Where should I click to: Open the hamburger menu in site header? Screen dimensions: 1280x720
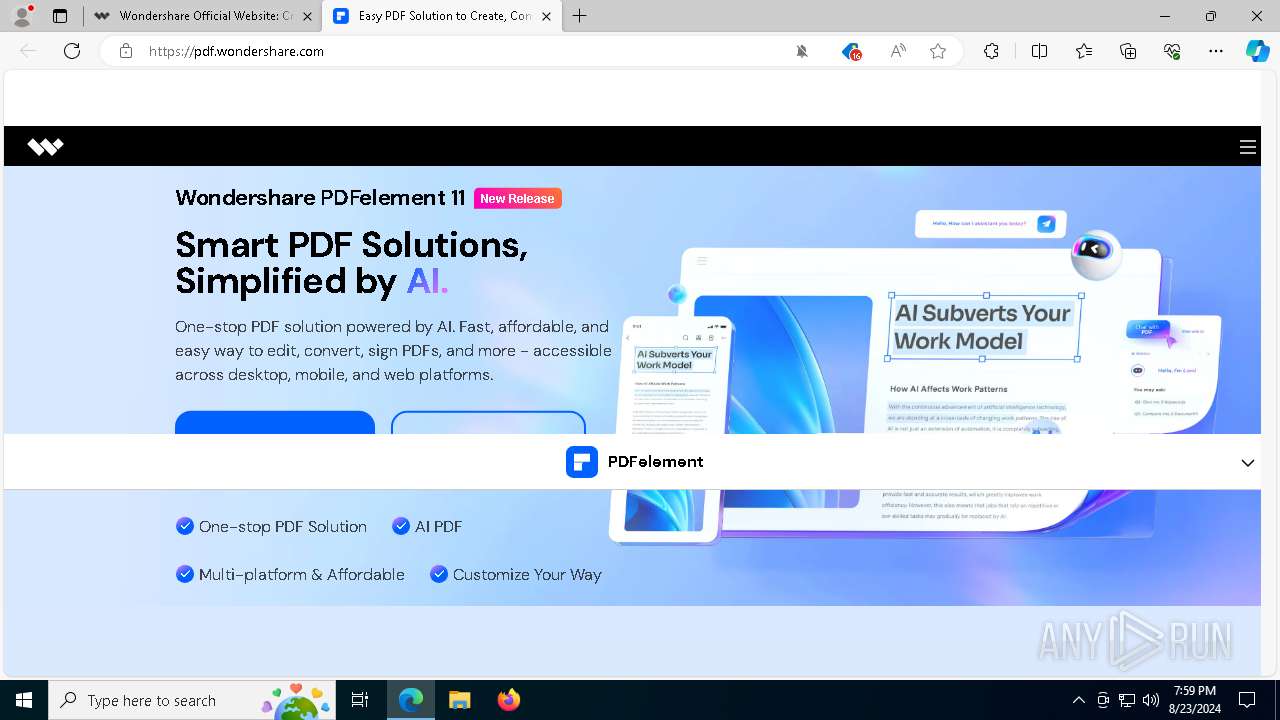click(1247, 147)
